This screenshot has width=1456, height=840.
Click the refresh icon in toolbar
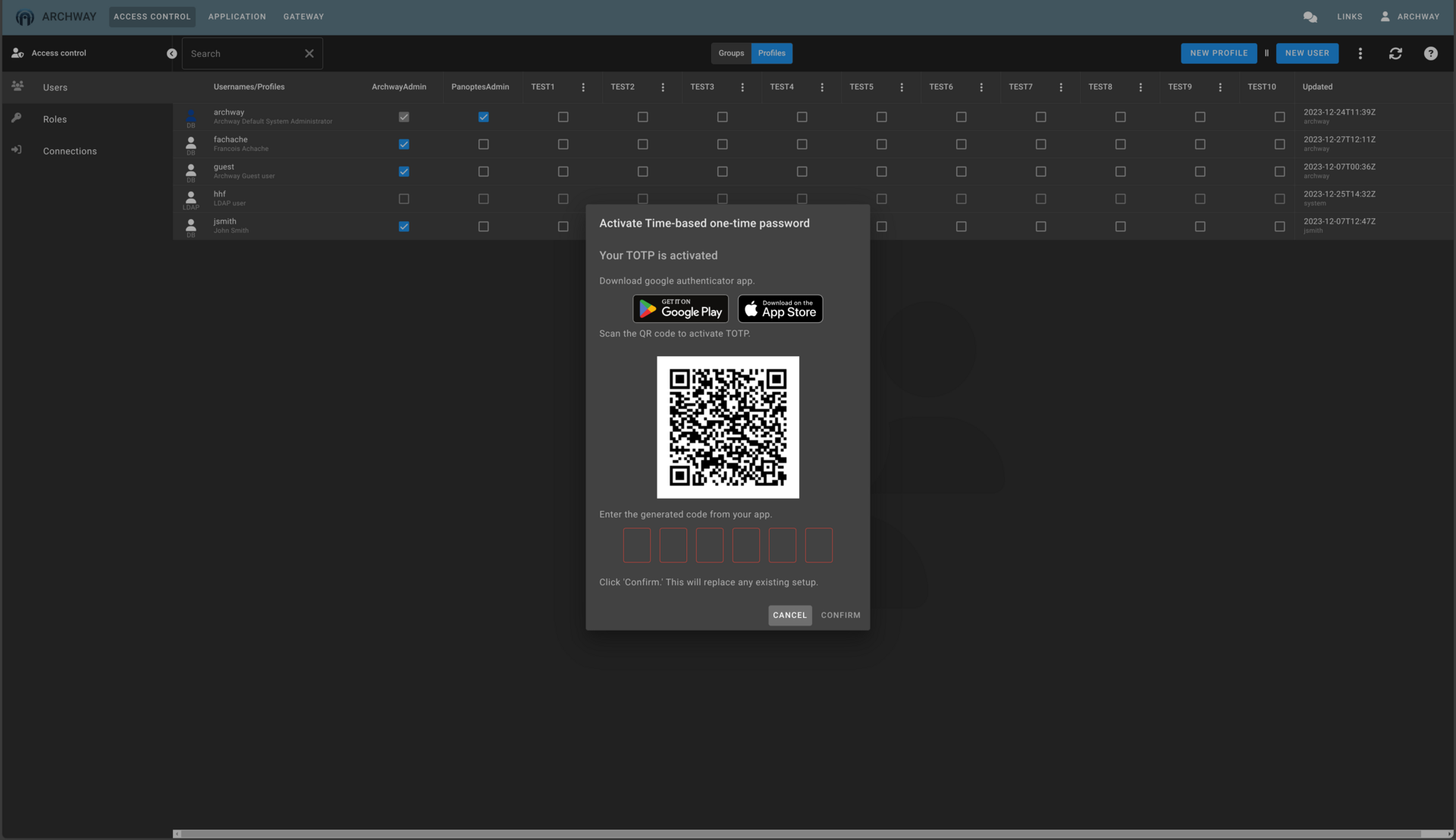[1395, 53]
